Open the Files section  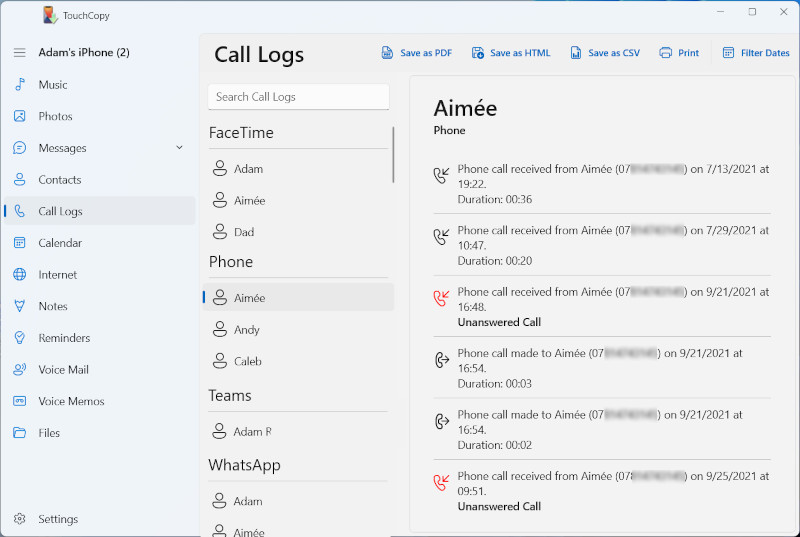tap(49, 433)
